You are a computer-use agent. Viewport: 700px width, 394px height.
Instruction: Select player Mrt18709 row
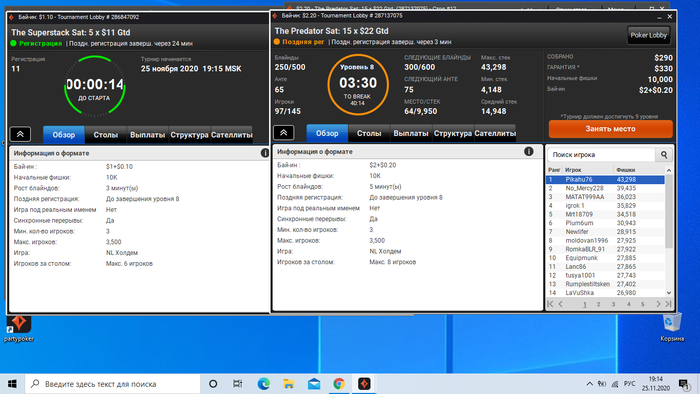click(605, 214)
